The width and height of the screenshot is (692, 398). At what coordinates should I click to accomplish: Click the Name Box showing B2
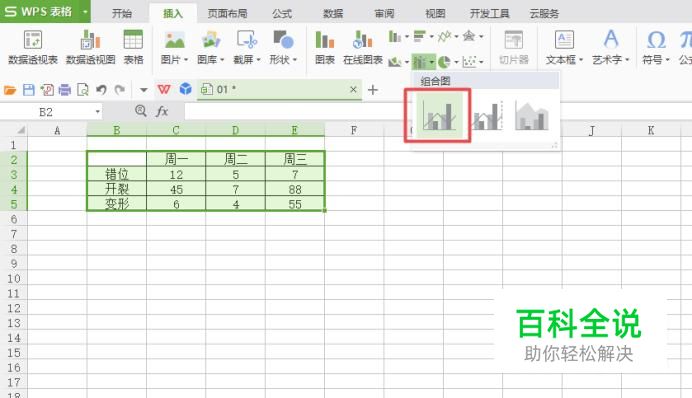pyautogui.click(x=46, y=112)
